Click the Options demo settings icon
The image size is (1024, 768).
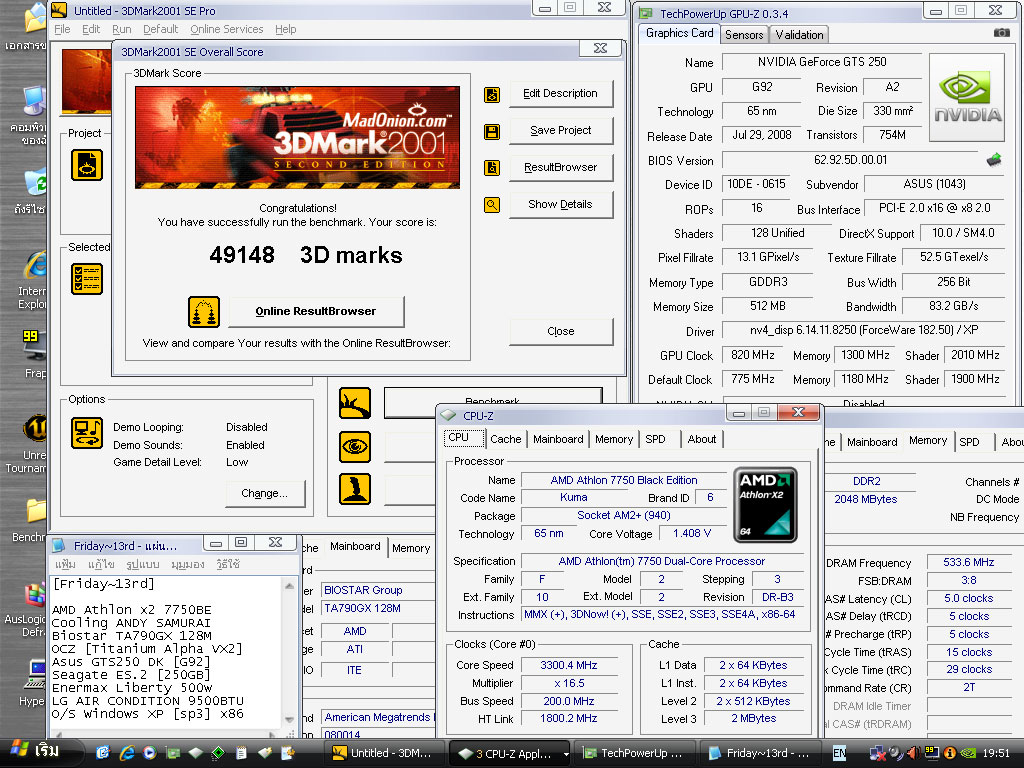[87, 433]
